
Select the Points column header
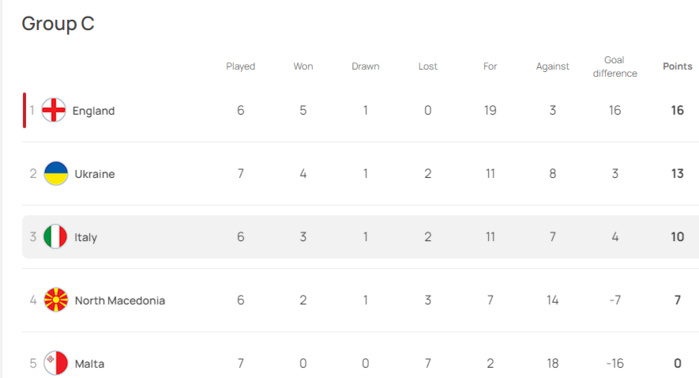pyautogui.click(x=677, y=66)
